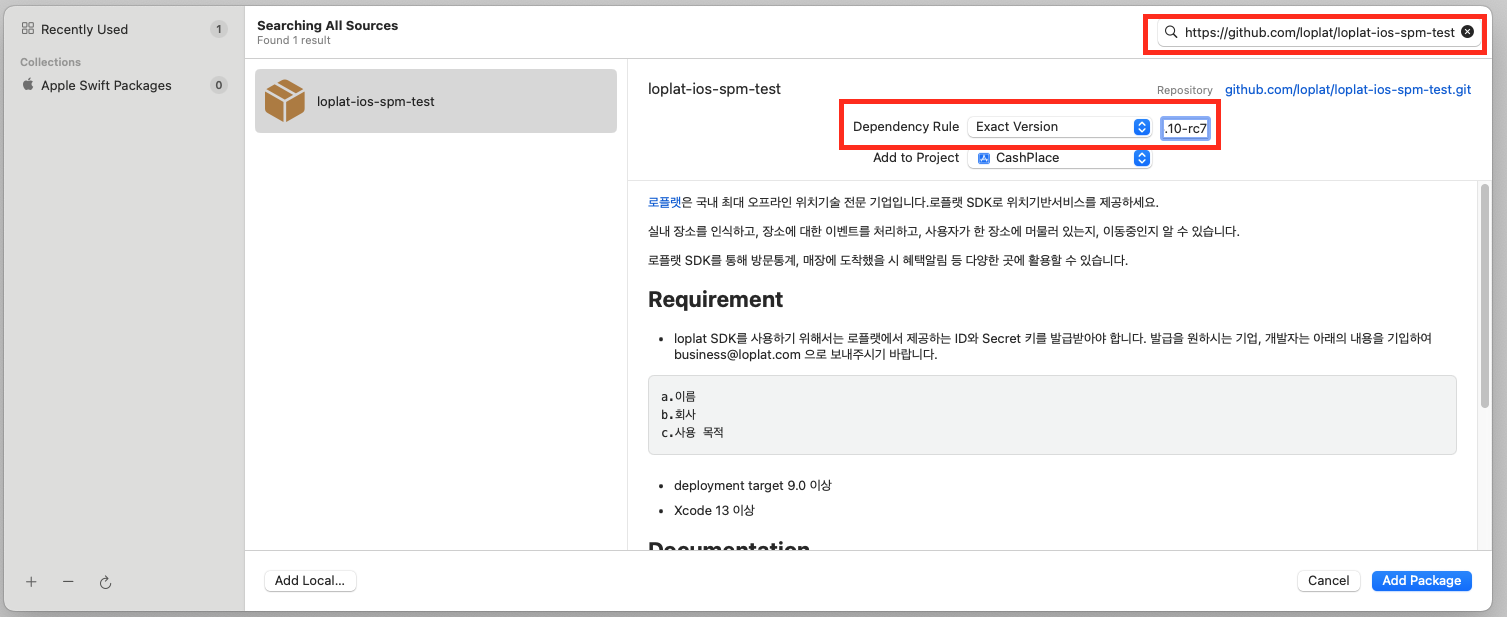Click the package name title in detail pane
Screen dimensions: 1507x617
tap(714, 89)
